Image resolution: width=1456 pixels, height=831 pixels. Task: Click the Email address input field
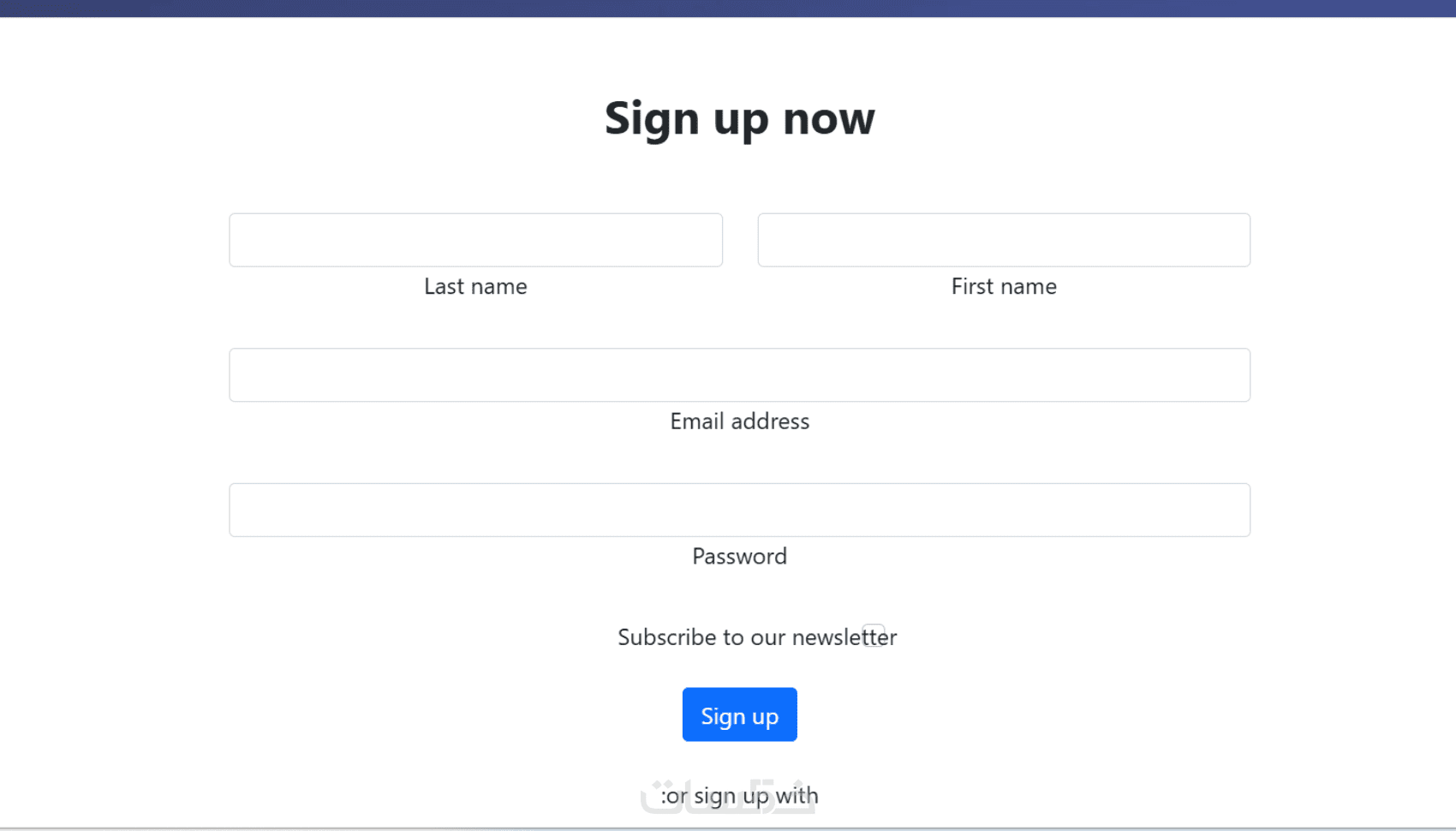739,375
